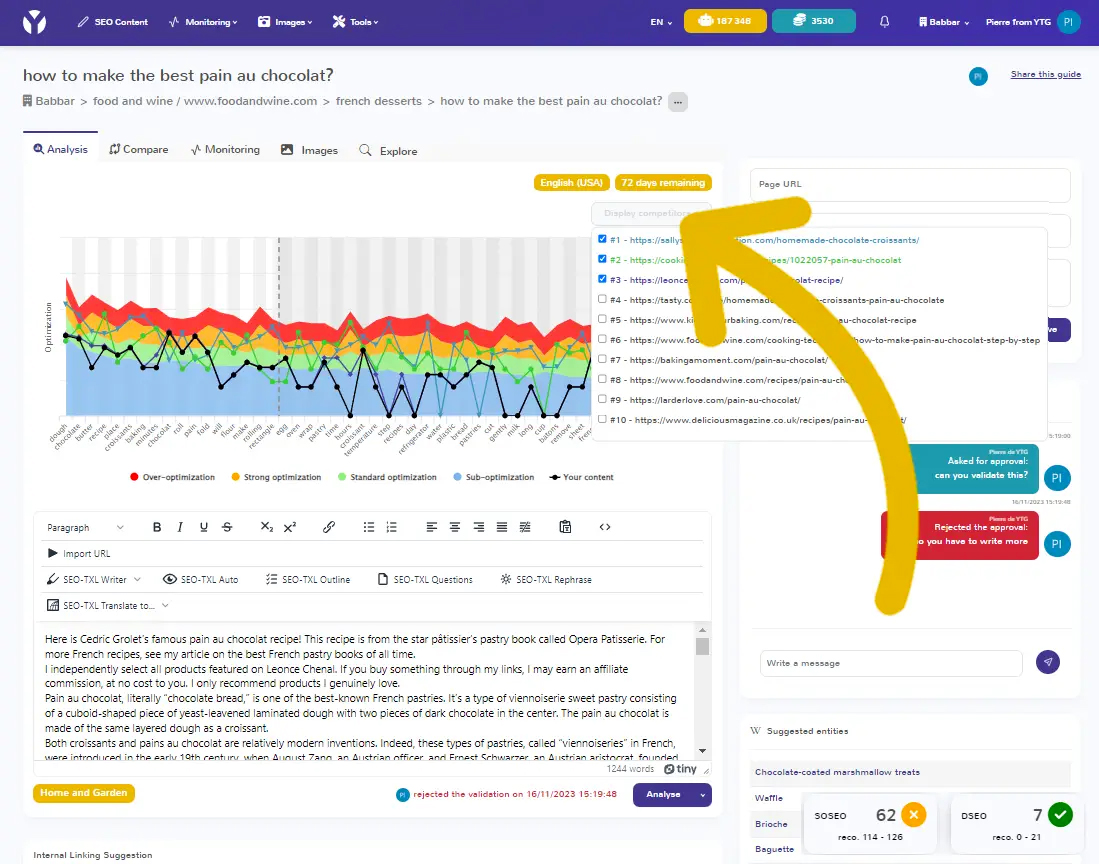Apply Superscript formatting
This screenshot has height=864, width=1099.
290,527
